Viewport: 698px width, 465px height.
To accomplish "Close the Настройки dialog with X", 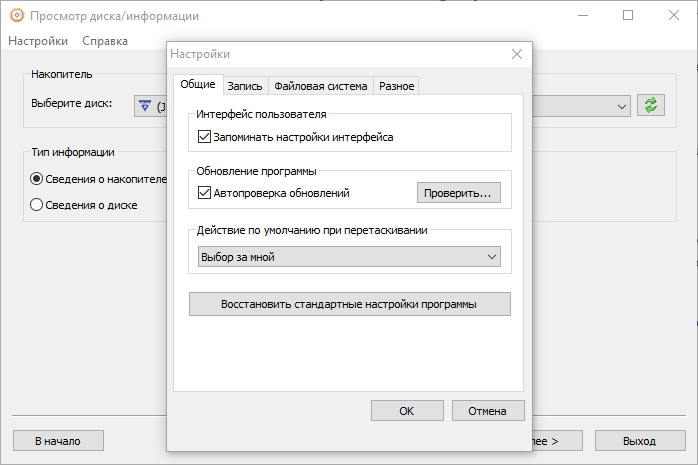I will 516,54.
